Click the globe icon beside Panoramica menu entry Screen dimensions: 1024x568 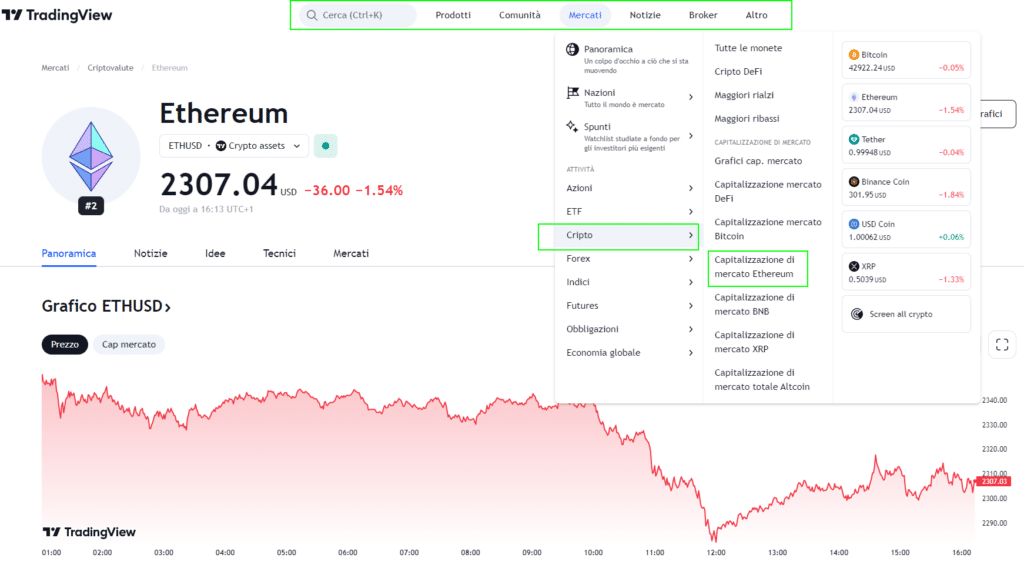point(572,50)
